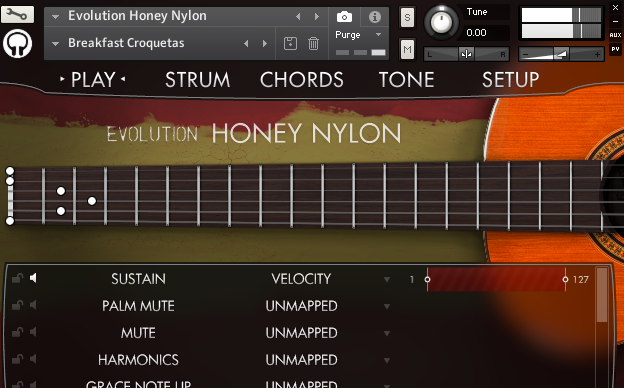Toggle lock icon on HARMONICS row

click(x=17, y=359)
